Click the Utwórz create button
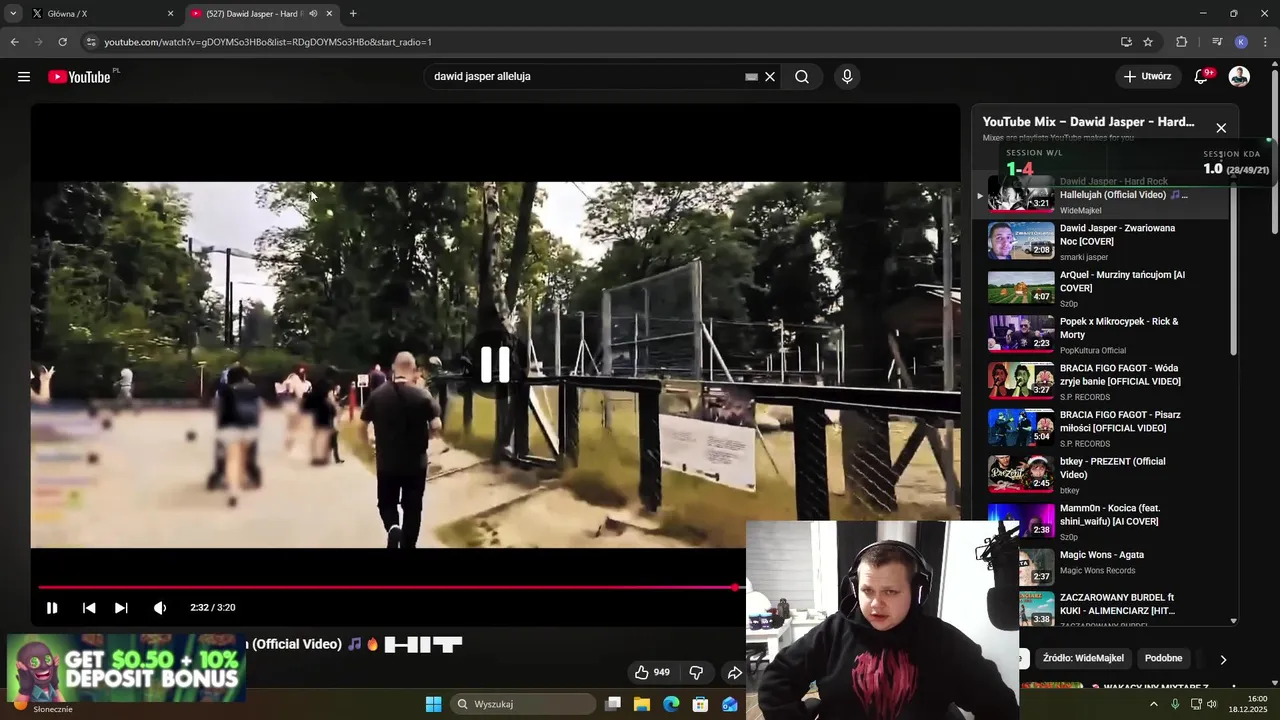The height and width of the screenshot is (720, 1280). click(x=1147, y=77)
